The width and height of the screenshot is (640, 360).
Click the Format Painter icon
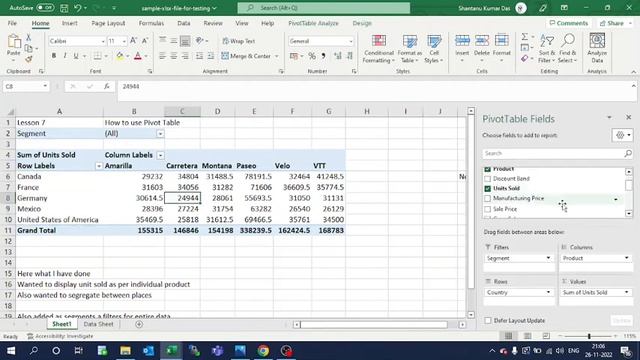tap(28, 60)
